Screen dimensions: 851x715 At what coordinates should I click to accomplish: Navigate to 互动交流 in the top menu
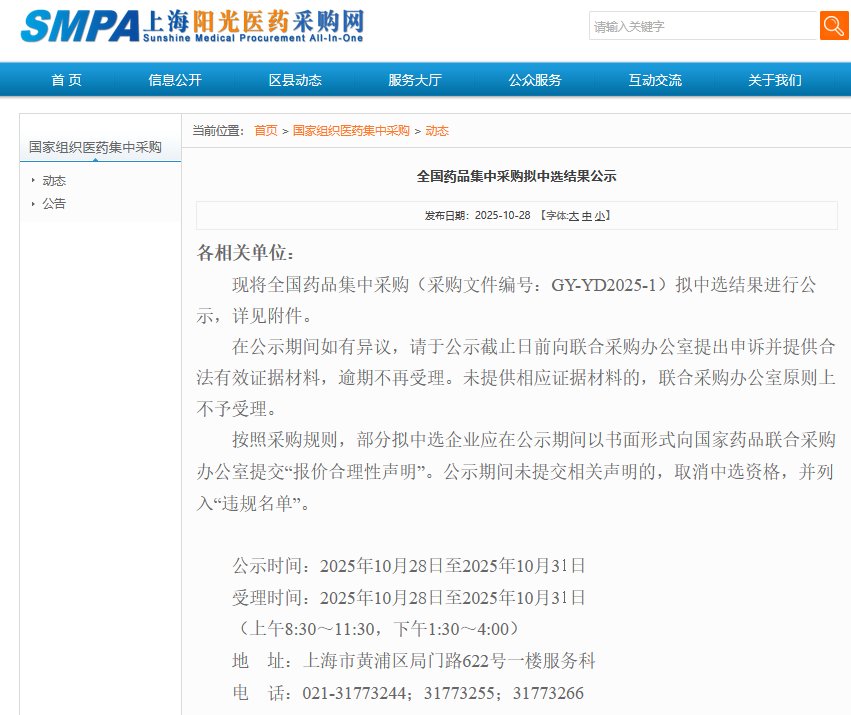tap(655, 80)
